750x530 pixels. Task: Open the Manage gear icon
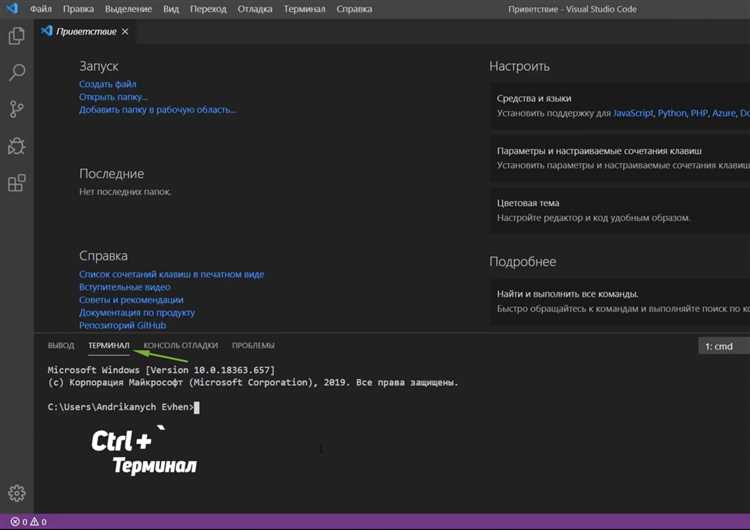[17, 493]
